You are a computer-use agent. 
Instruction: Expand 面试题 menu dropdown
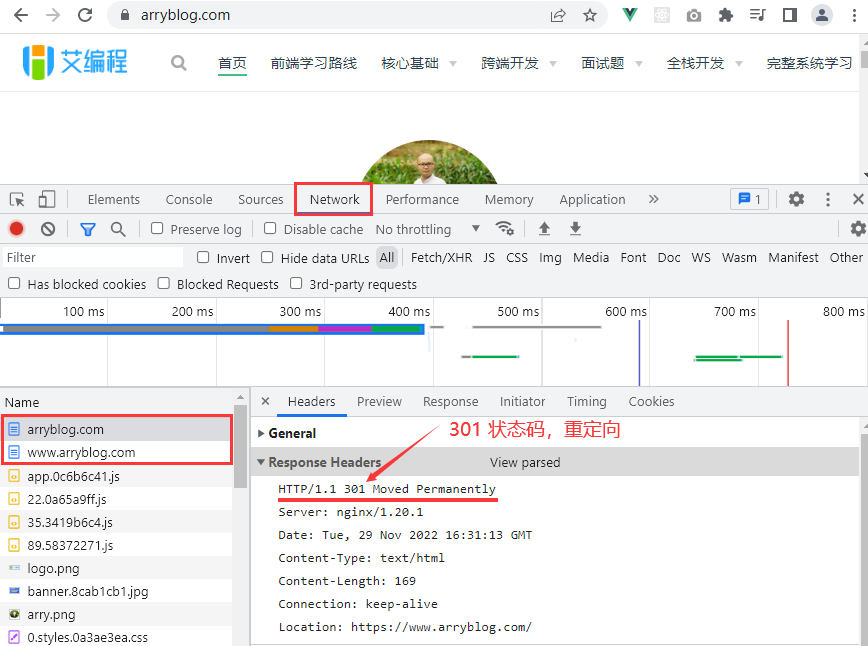(x=639, y=64)
